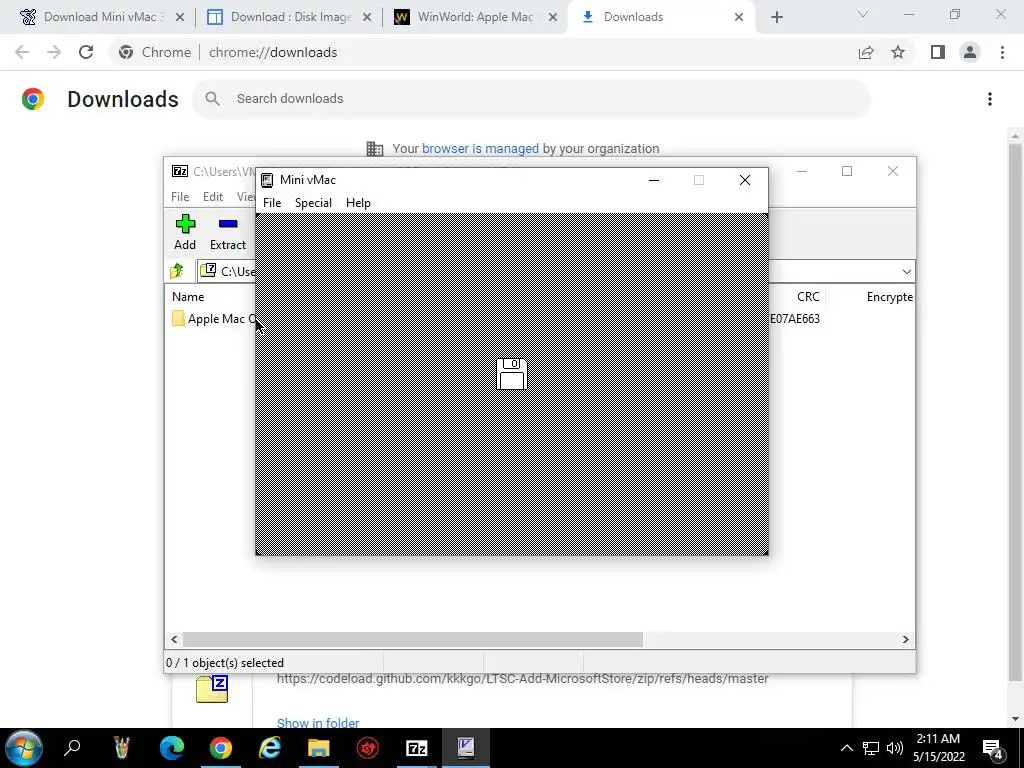Switch to the WinWorld: Apple Mac tab

tap(475, 17)
